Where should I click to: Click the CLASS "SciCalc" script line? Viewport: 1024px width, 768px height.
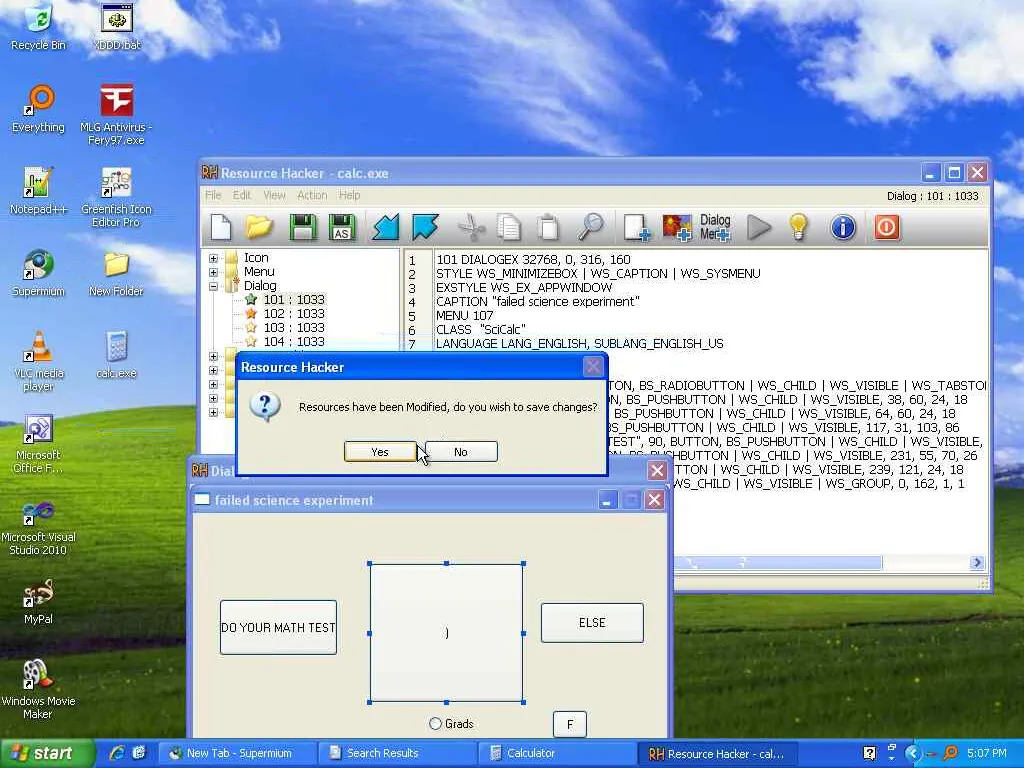(481, 330)
